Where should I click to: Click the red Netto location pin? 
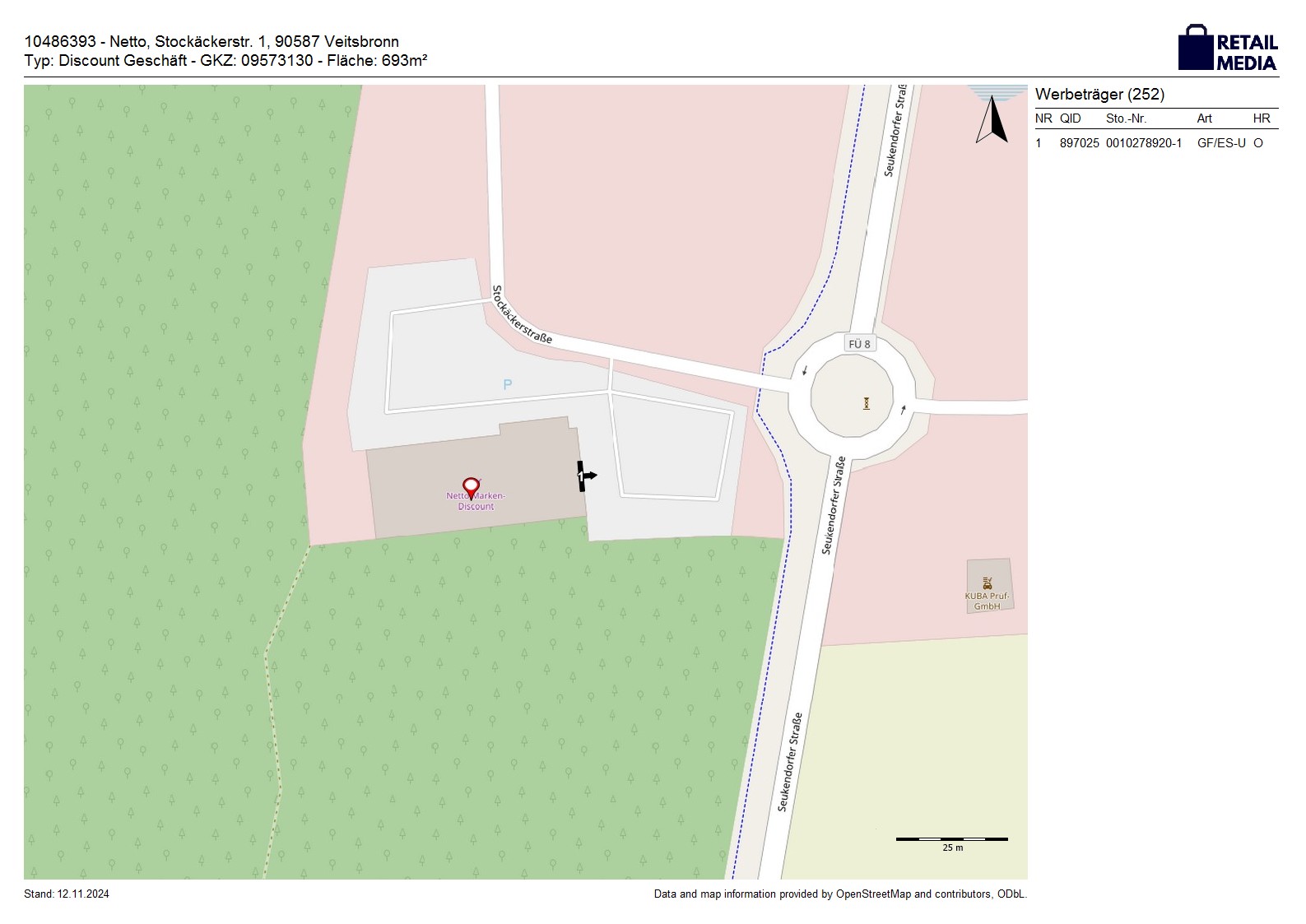pos(471,487)
